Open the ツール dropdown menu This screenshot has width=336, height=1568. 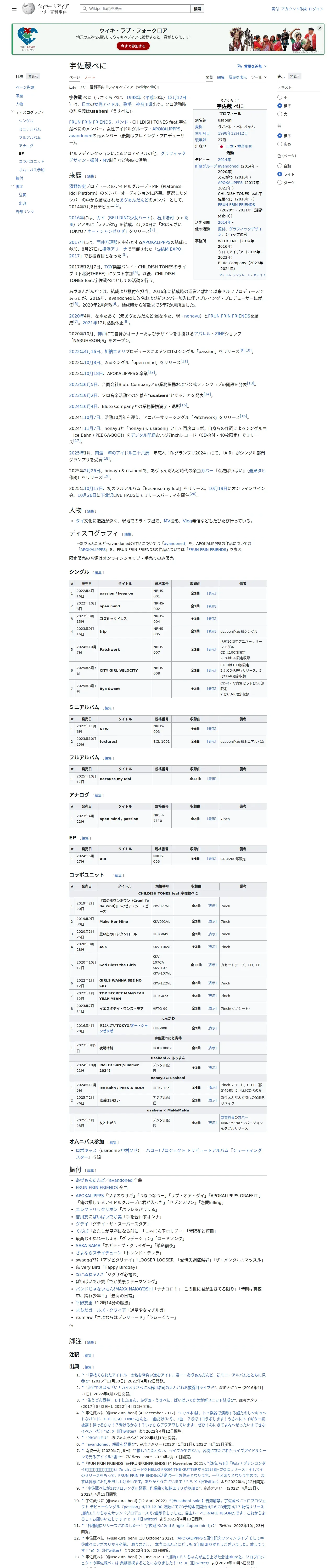(259, 77)
